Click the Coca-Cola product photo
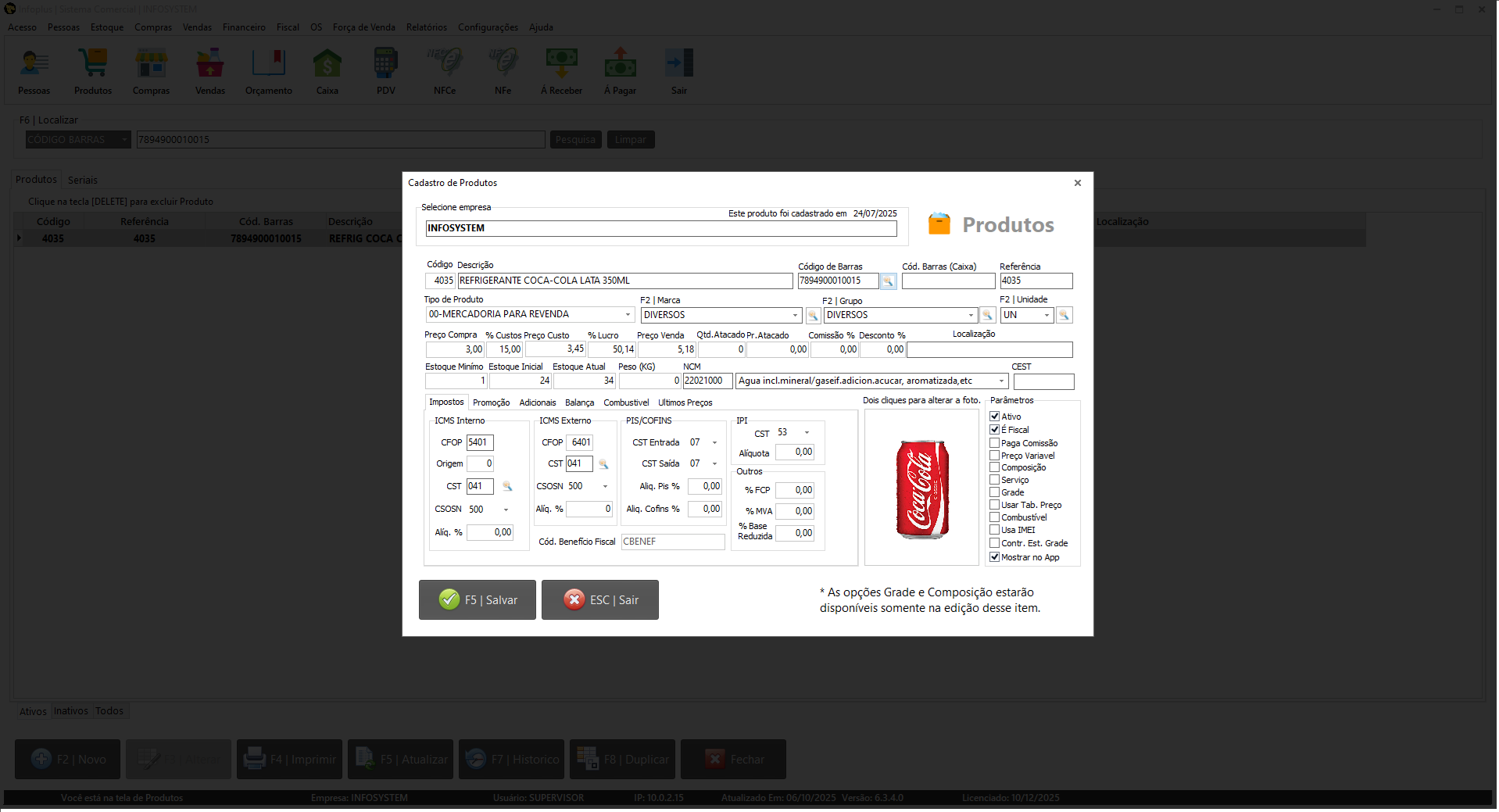This screenshot has width=1499, height=812. (921, 488)
